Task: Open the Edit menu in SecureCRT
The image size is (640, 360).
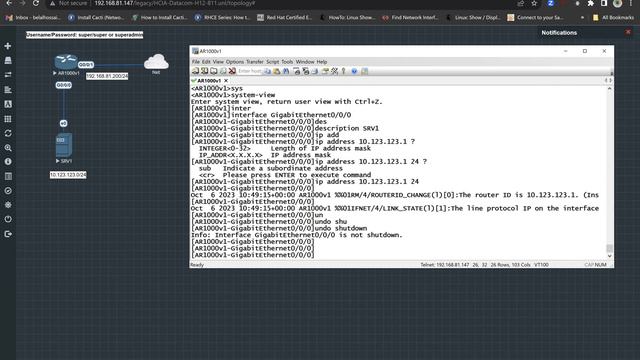Action: tap(206, 62)
